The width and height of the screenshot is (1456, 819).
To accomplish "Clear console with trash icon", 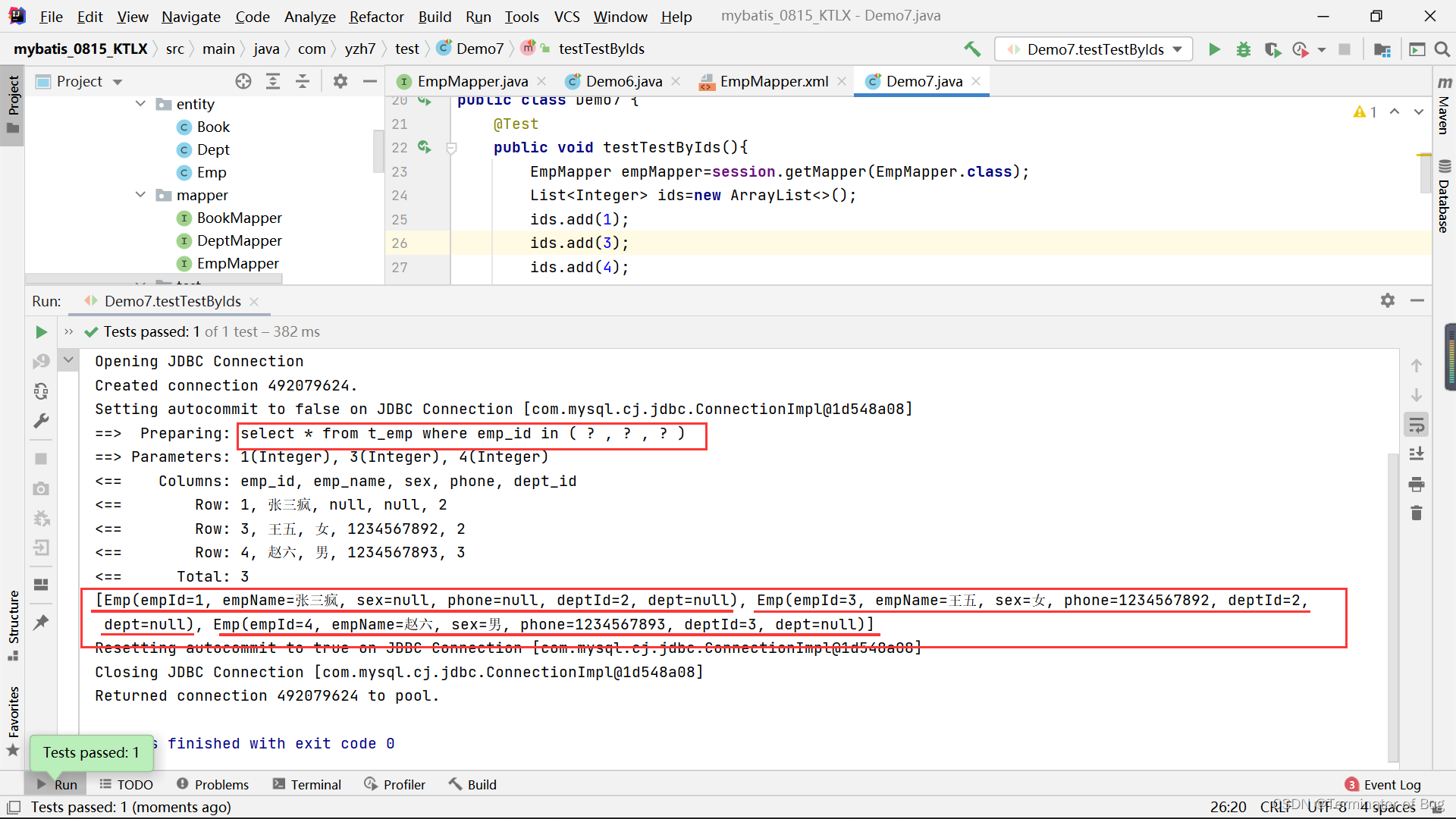I will 1417,513.
